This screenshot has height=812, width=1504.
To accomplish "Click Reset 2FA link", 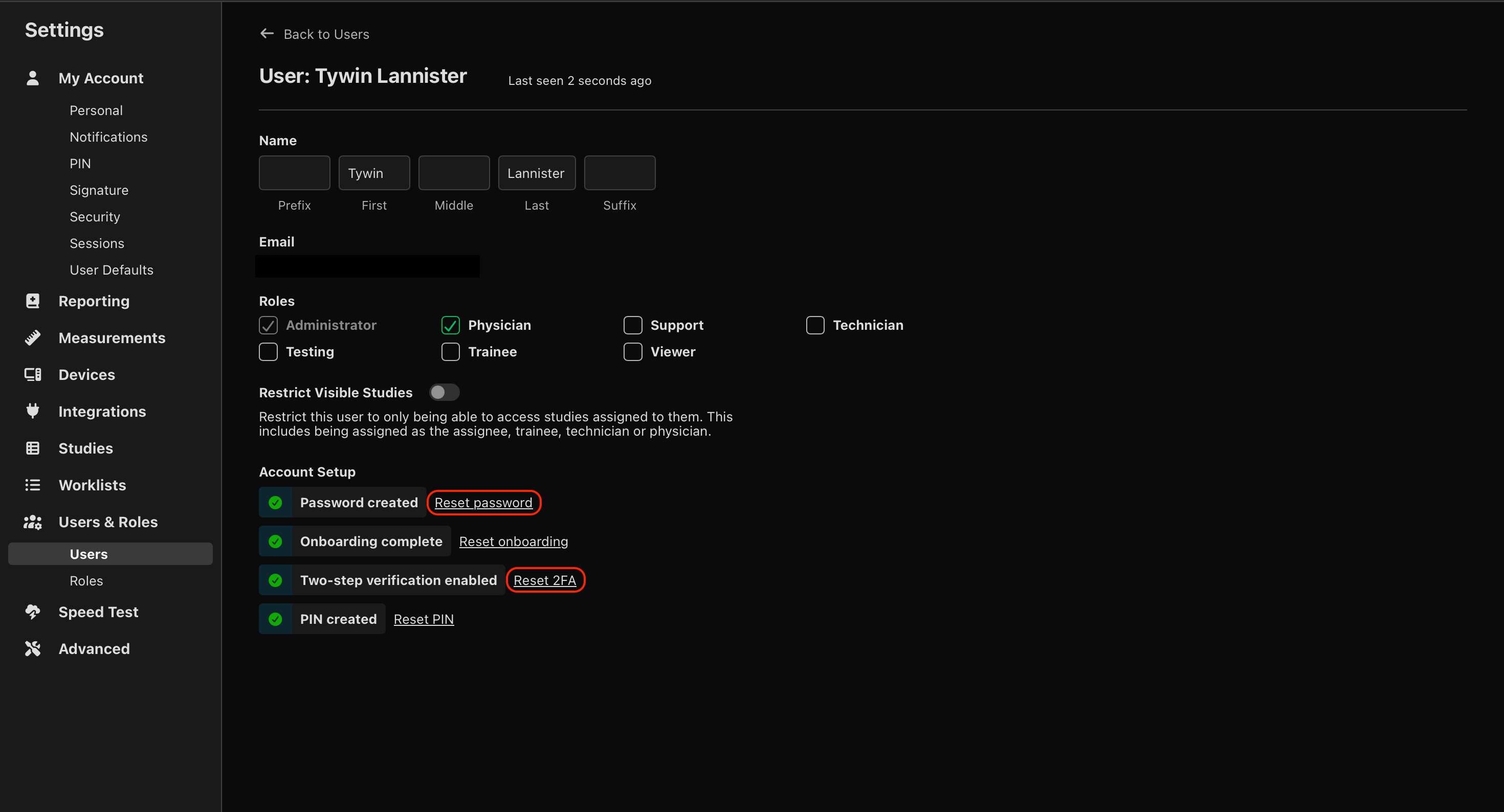I will coord(545,580).
